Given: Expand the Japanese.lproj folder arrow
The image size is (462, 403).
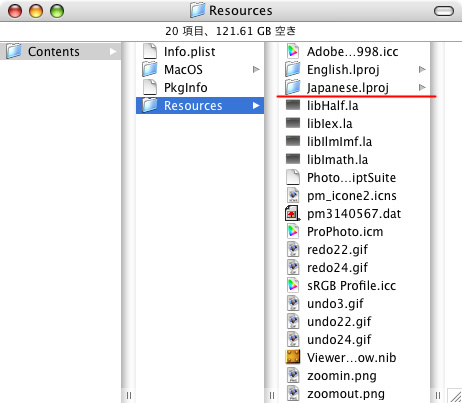Looking at the screenshot, I should [422, 87].
